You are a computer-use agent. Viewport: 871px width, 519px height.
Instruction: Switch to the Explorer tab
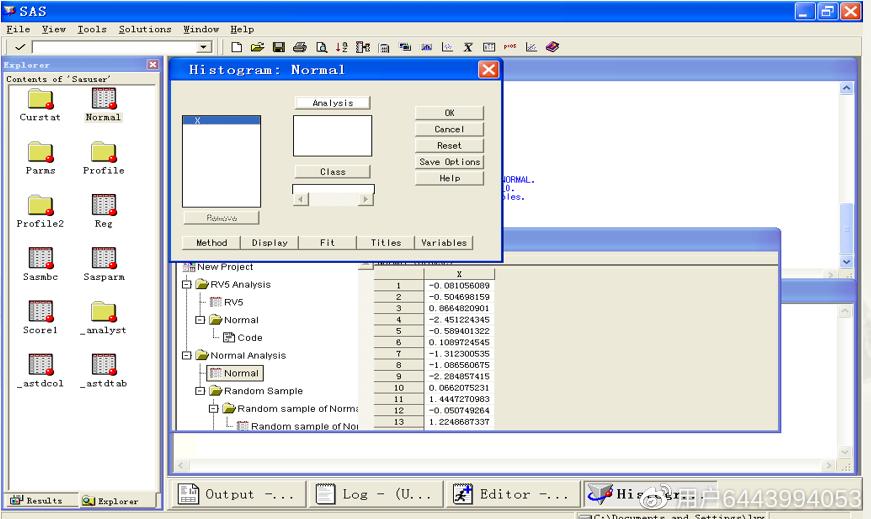pyautogui.click(x=108, y=500)
